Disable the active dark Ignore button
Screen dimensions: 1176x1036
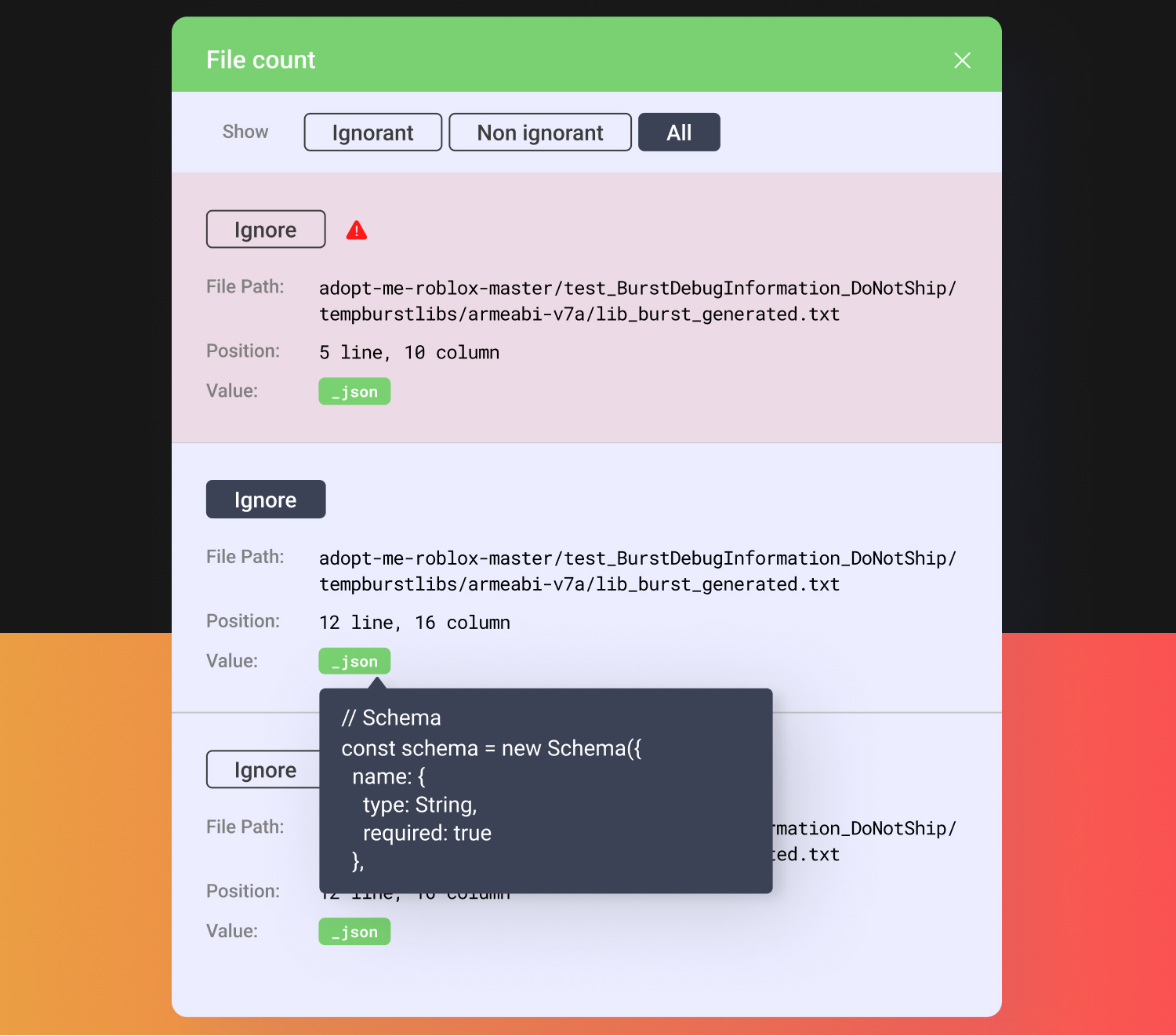[266, 500]
